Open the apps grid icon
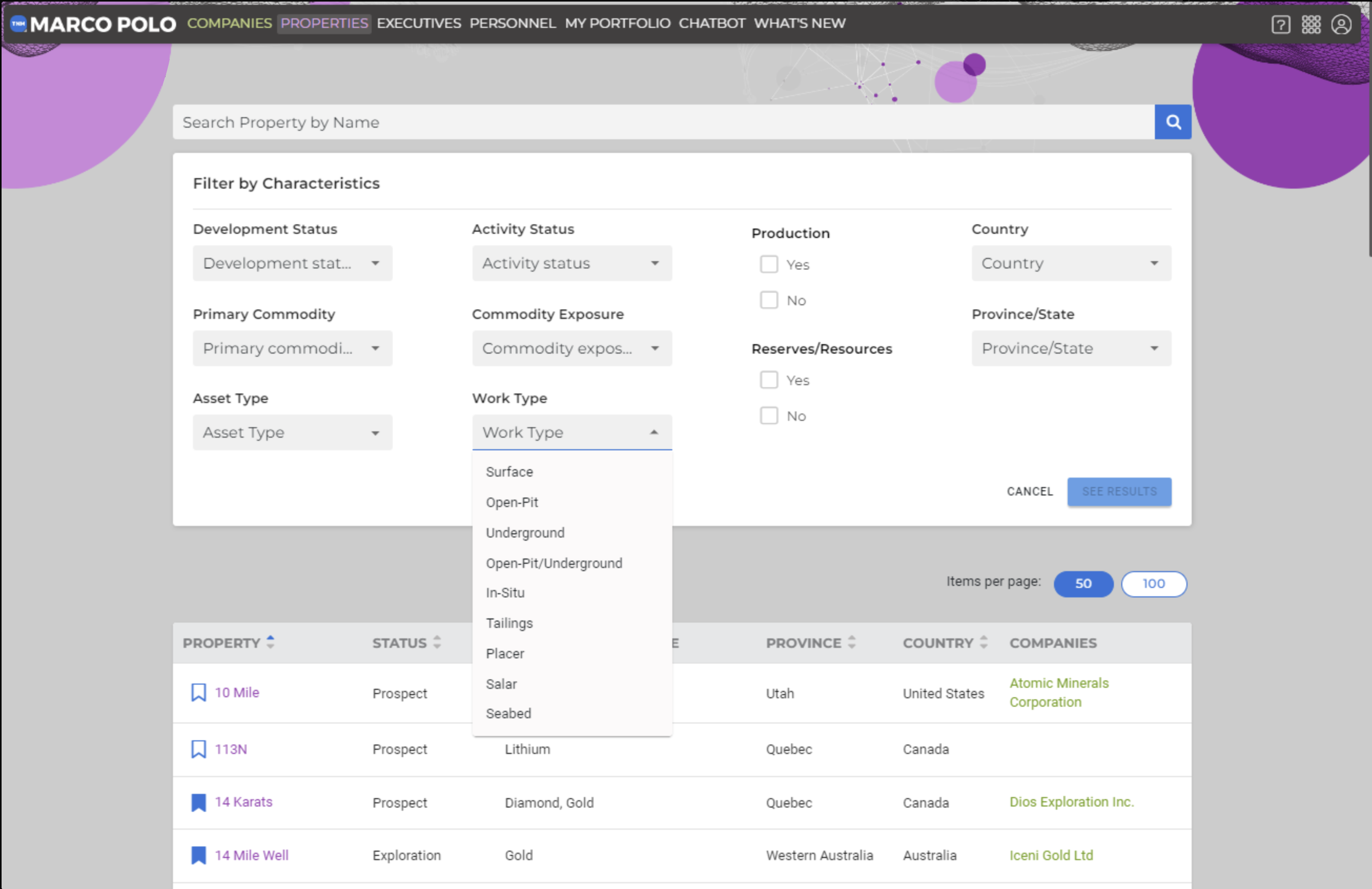This screenshot has width=1372, height=889. (1311, 24)
